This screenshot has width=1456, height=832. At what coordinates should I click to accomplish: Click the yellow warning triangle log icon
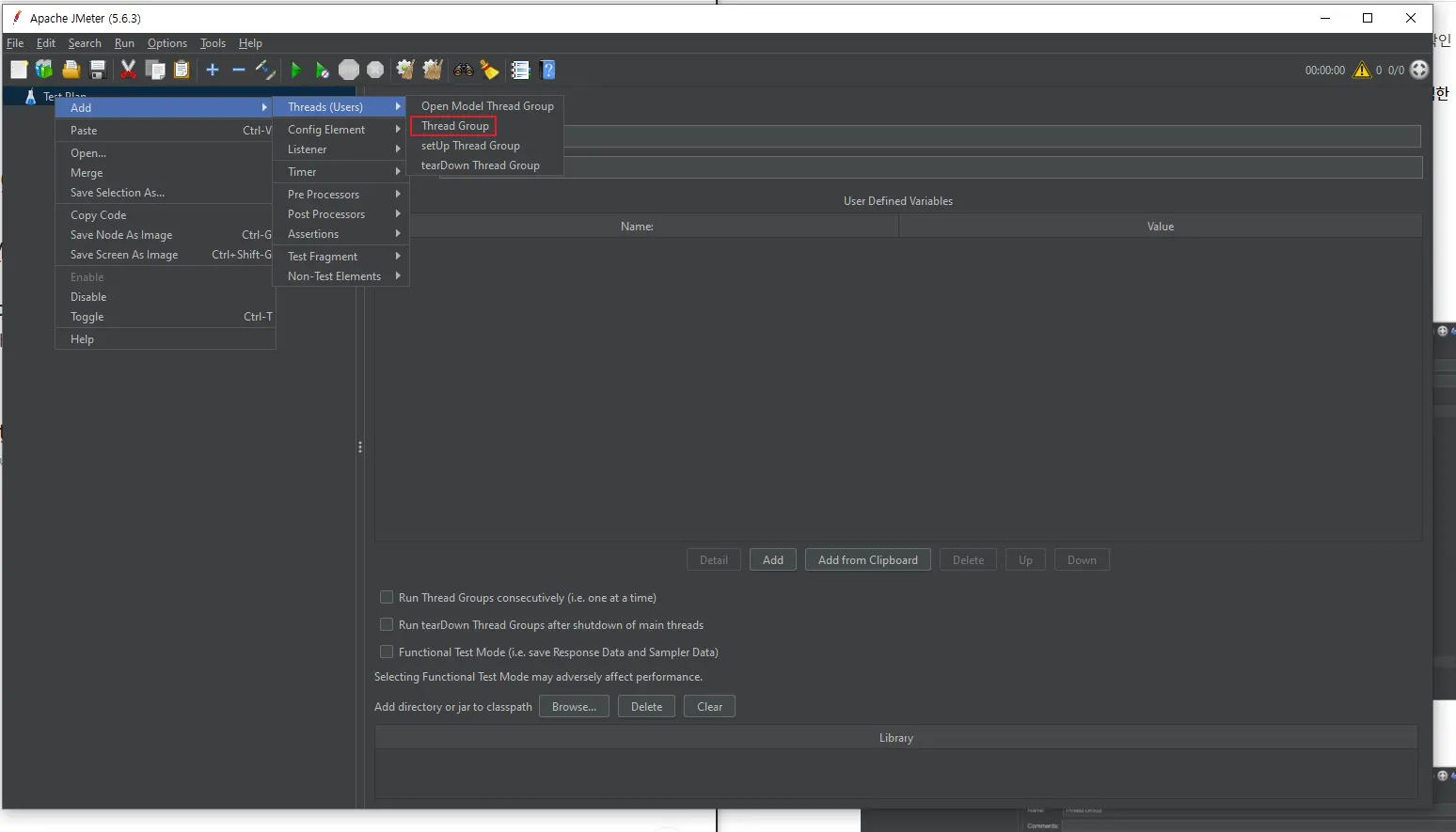[x=1362, y=70]
